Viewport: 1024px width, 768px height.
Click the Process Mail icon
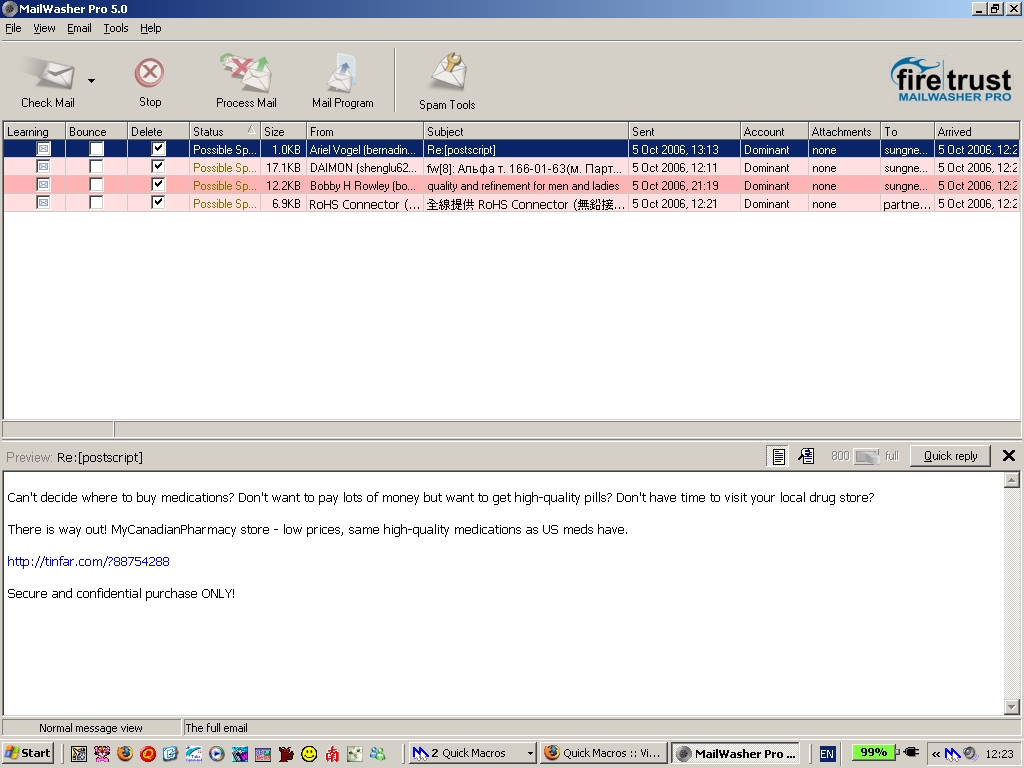click(x=246, y=73)
